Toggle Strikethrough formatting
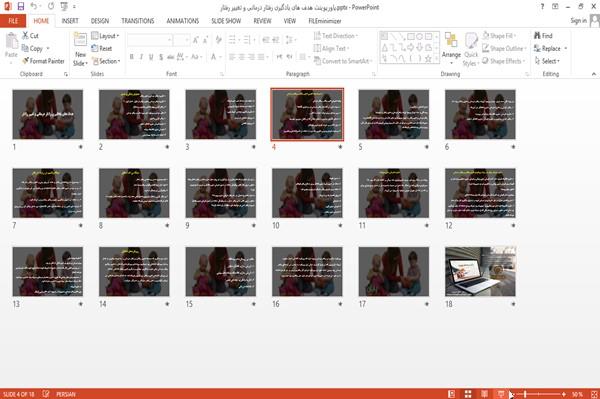Screen dimensions: 600x399 pyautogui.click(x=171, y=57)
